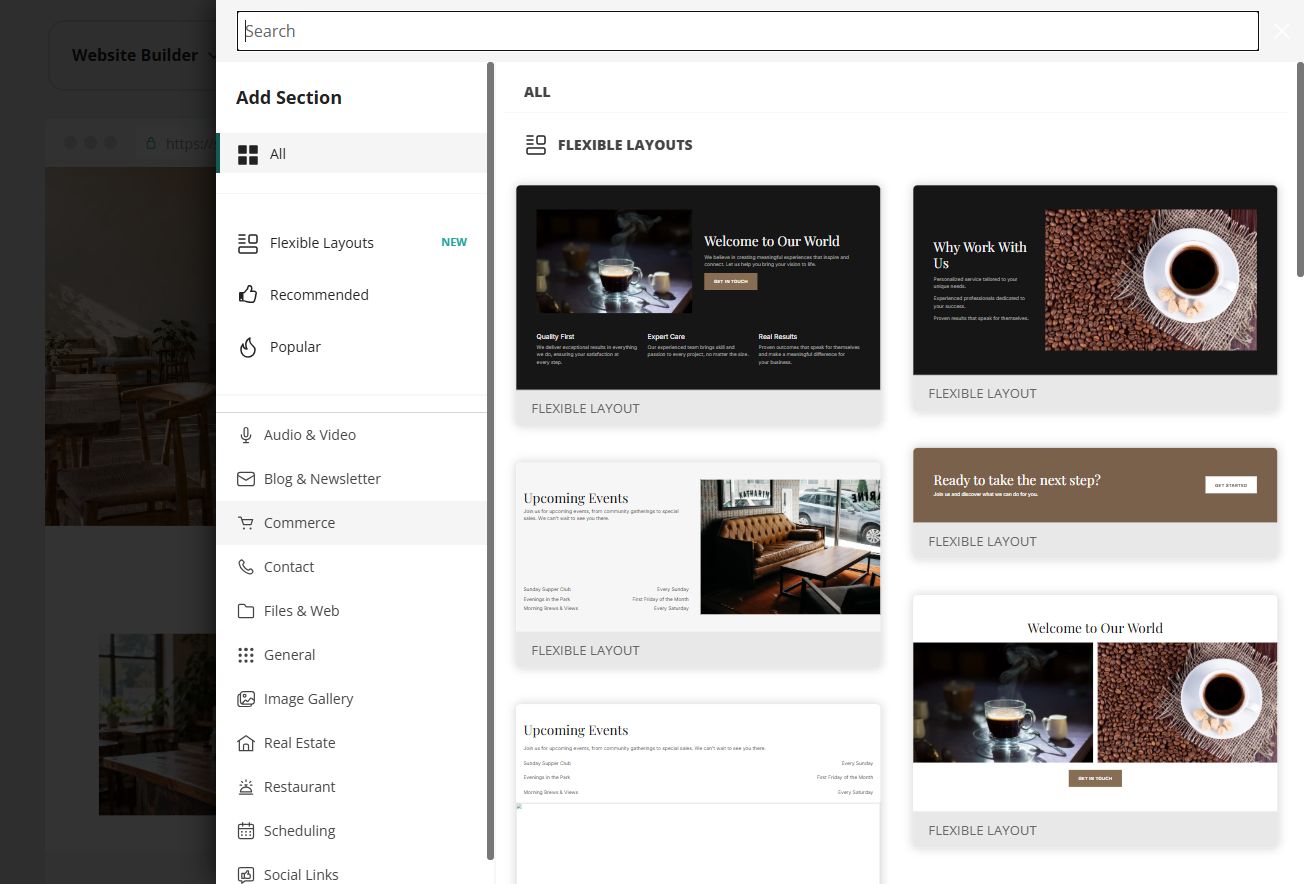Click the Contact phone icon
The image size is (1304, 884).
[245, 567]
